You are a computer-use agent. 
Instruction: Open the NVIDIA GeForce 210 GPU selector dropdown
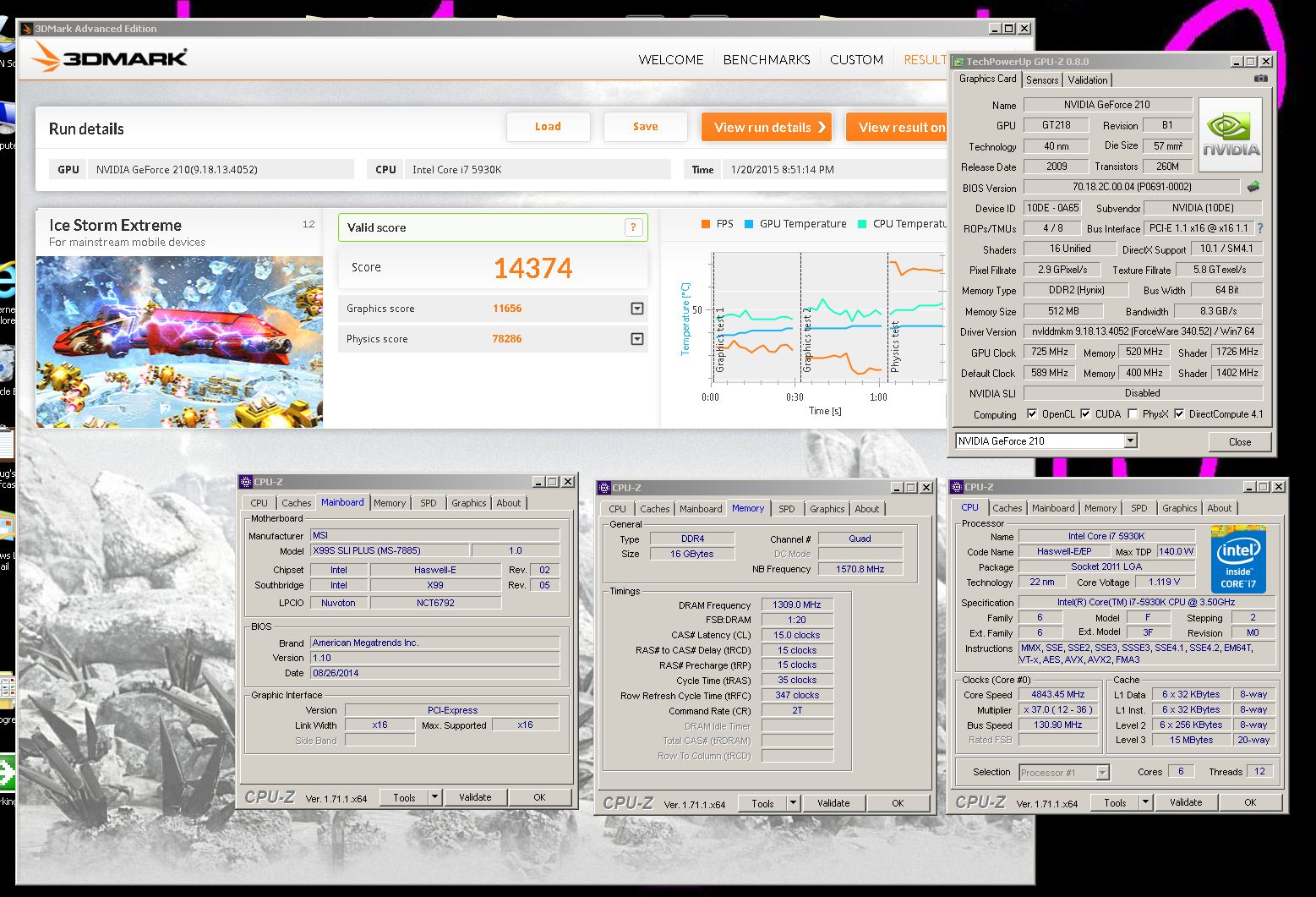[x=1130, y=440]
